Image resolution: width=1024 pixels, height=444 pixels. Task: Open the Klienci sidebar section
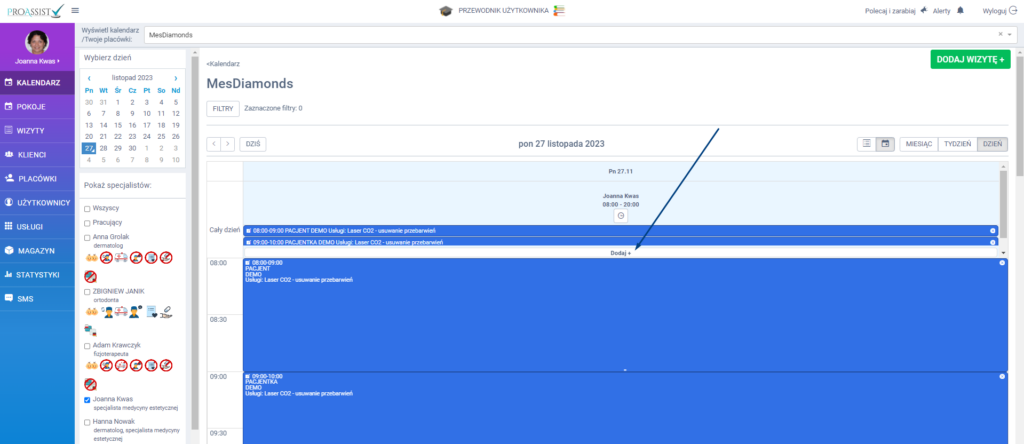(x=32, y=154)
